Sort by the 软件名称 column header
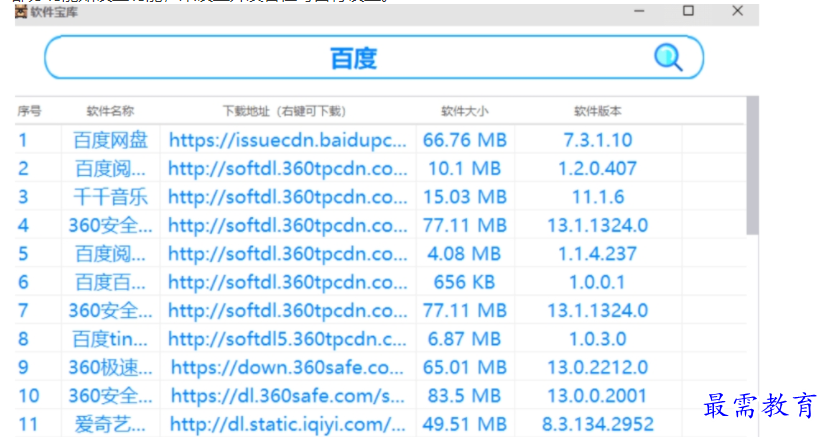This screenshot has height=437, width=825. coord(110,111)
